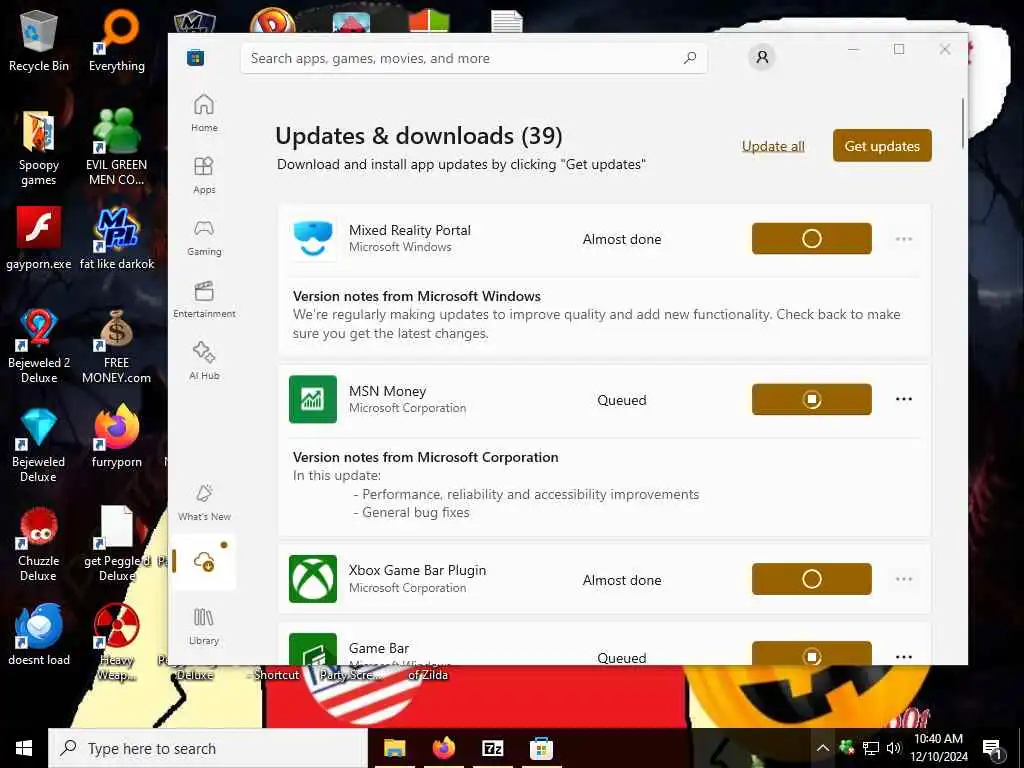Open the MSN Money app title
The image size is (1024, 768).
click(x=387, y=391)
